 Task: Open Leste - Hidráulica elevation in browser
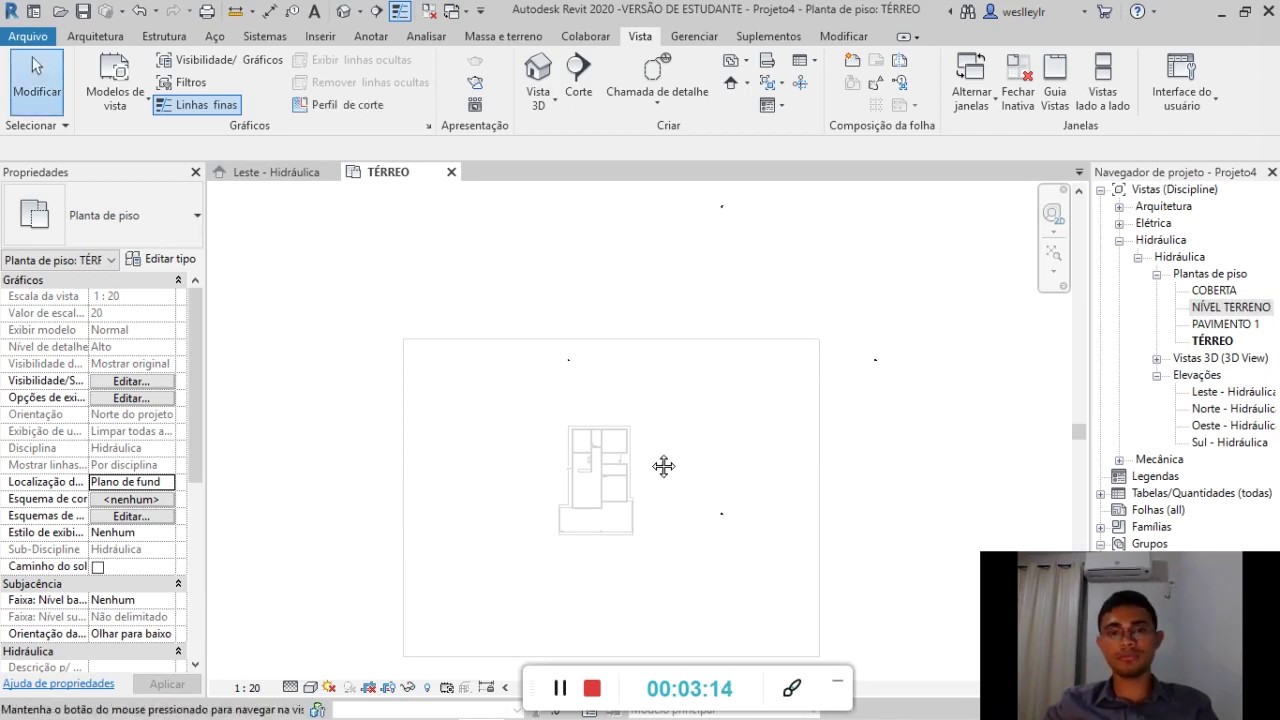tap(1234, 392)
